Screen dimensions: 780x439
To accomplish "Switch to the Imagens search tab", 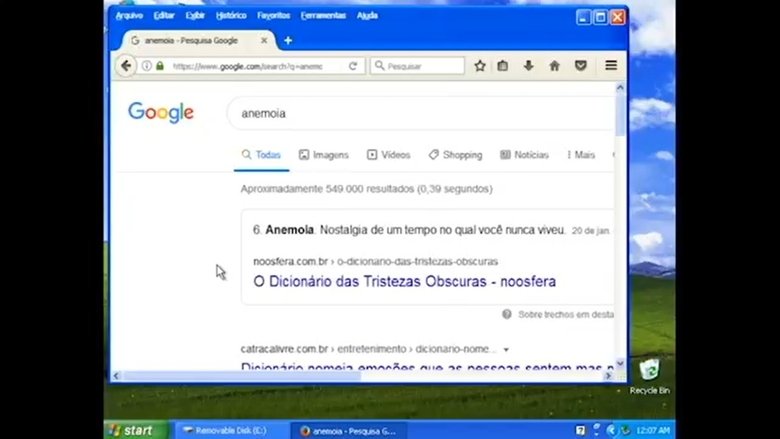I will pos(324,155).
